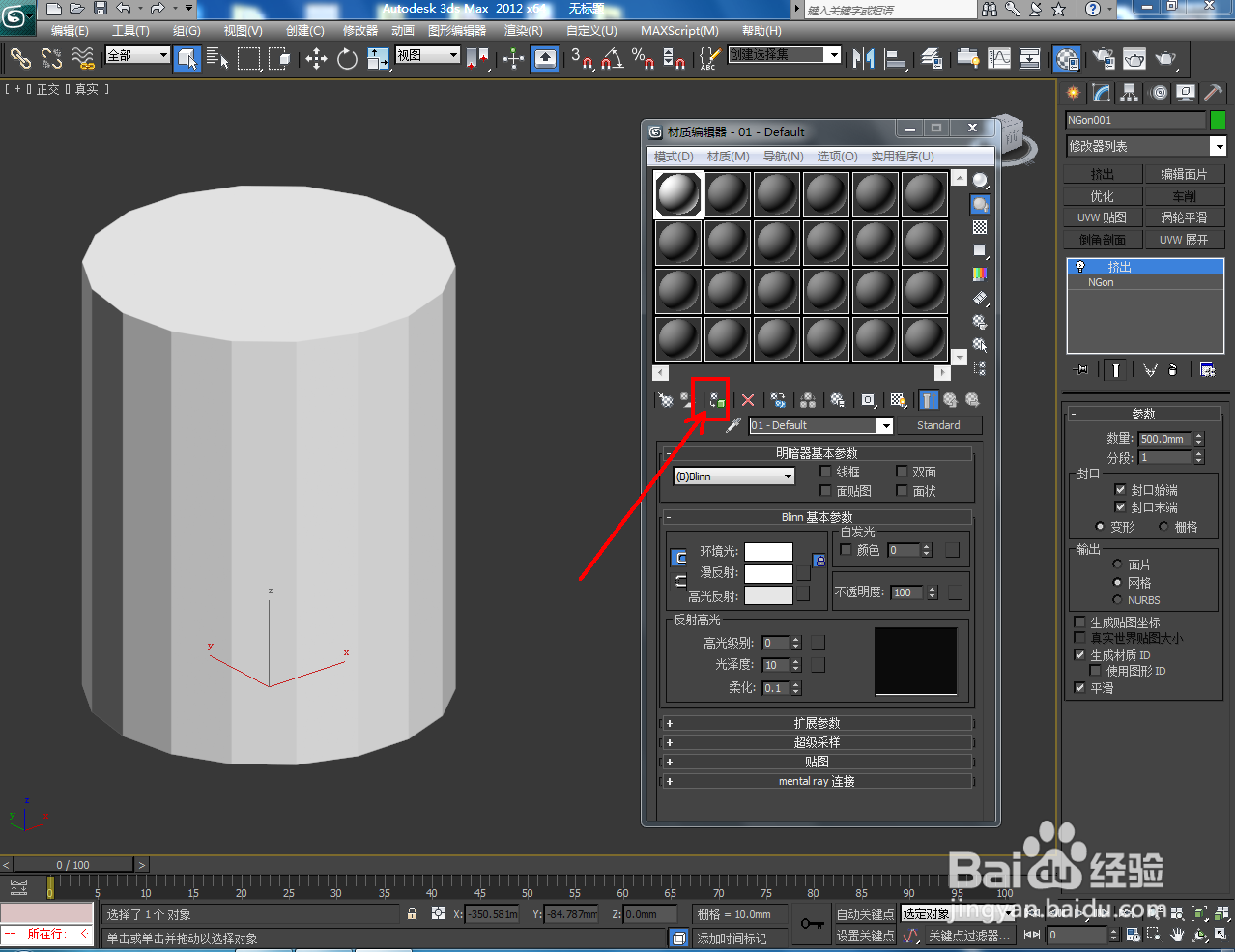Screen dimensions: 1235x952
Task: Click Get Material icon in material editor
Action: (666, 400)
